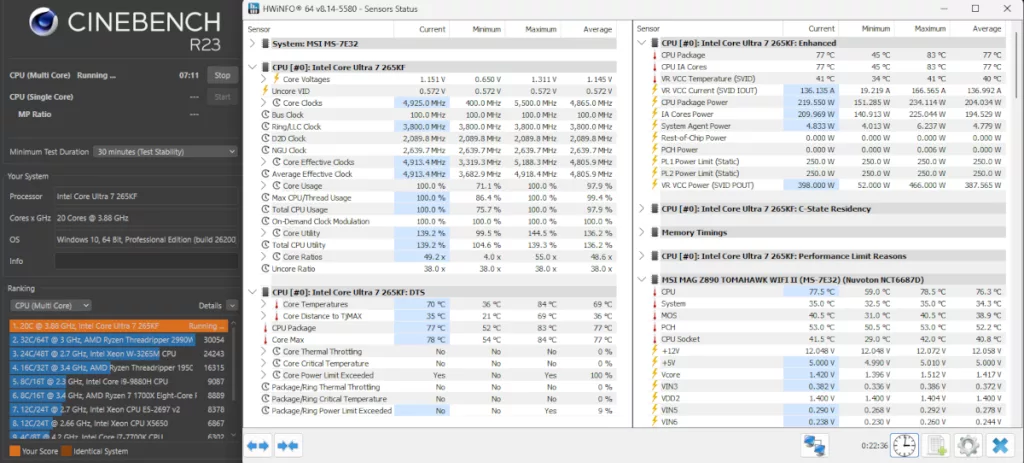Expand the Core Temperatures row

[x=263, y=304]
